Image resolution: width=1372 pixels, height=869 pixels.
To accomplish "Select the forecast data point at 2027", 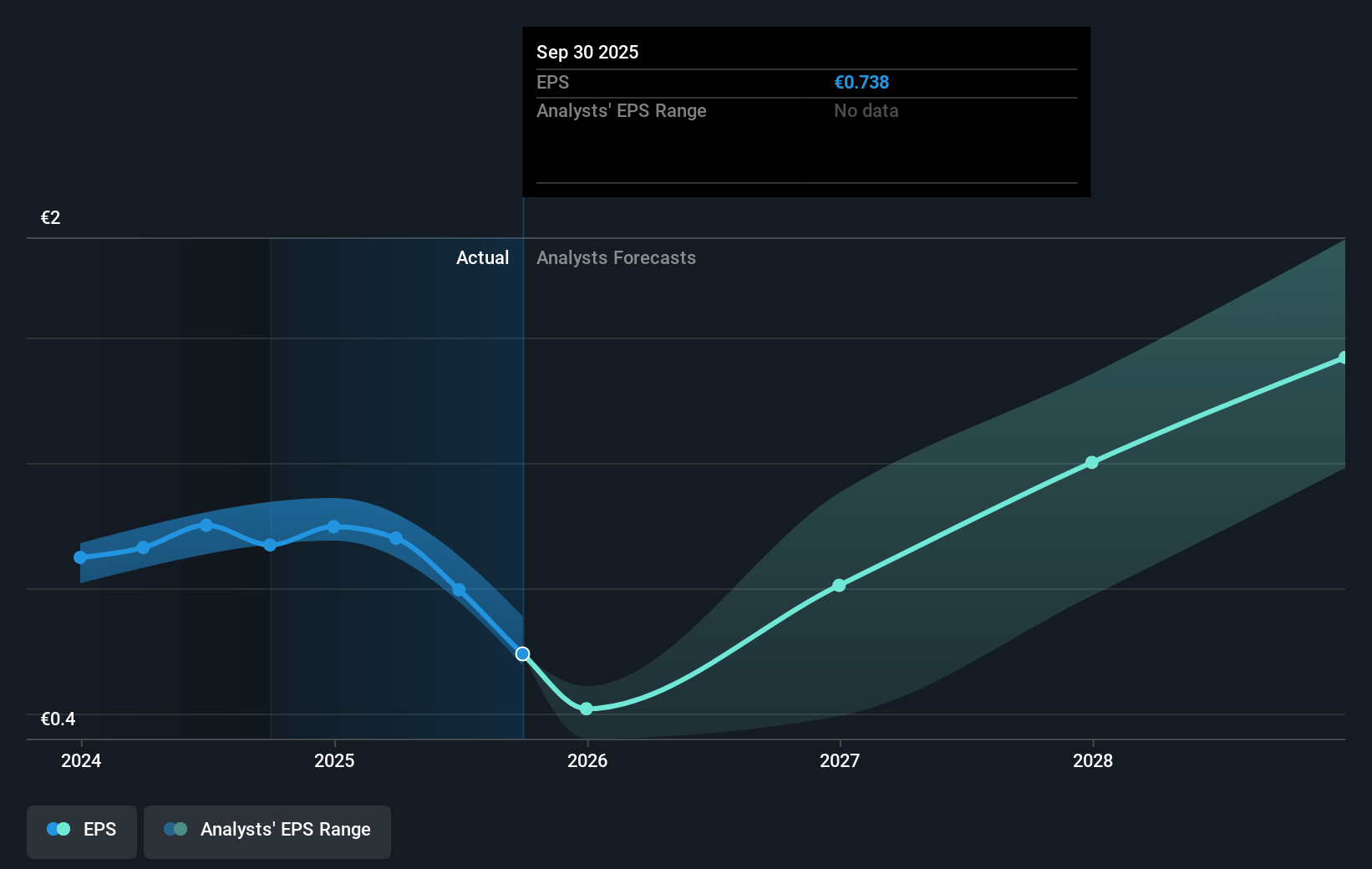I will tap(839, 586).
